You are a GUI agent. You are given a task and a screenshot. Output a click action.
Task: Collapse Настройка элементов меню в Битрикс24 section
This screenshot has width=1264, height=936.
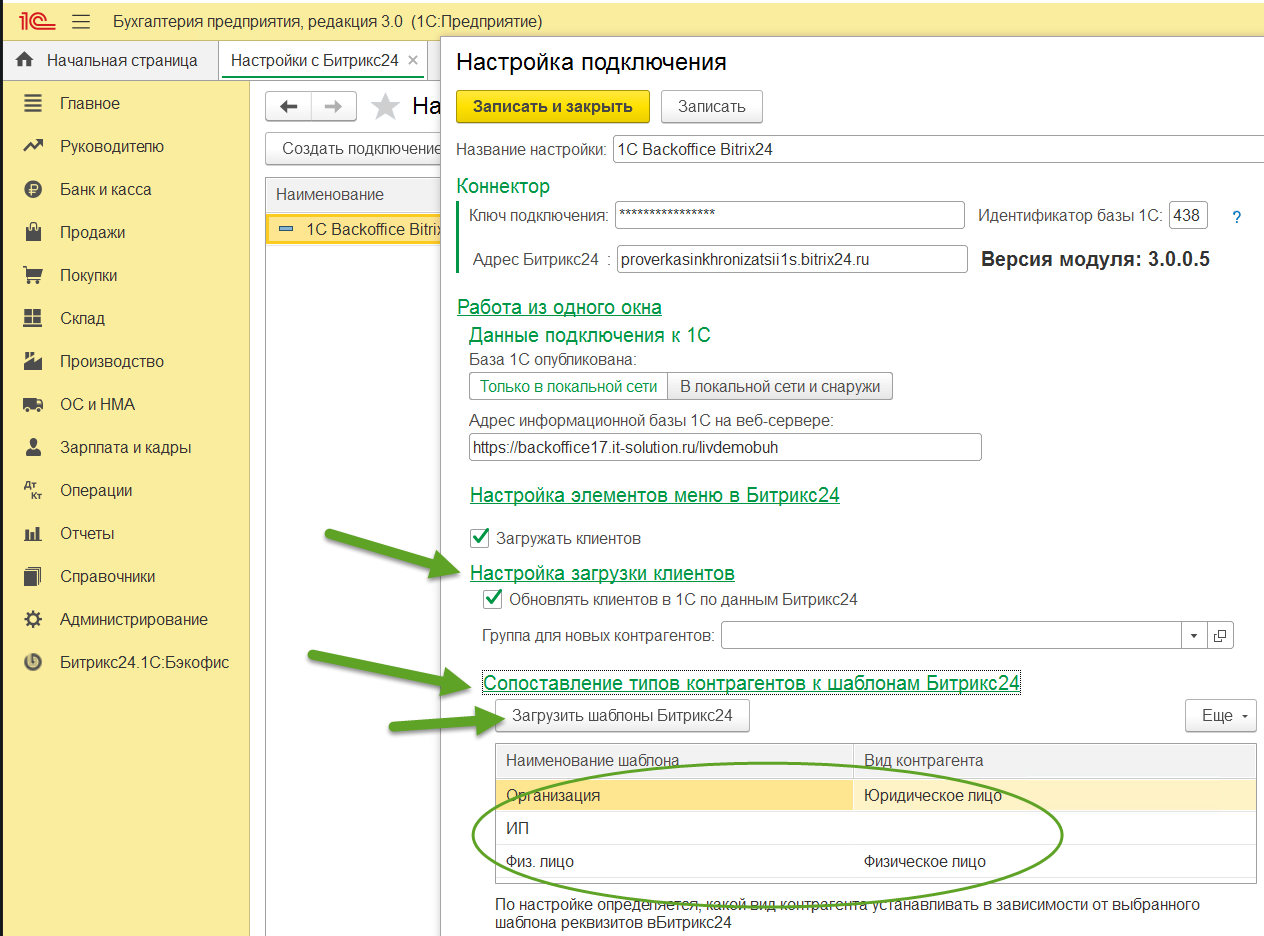(x=655, y=495)
